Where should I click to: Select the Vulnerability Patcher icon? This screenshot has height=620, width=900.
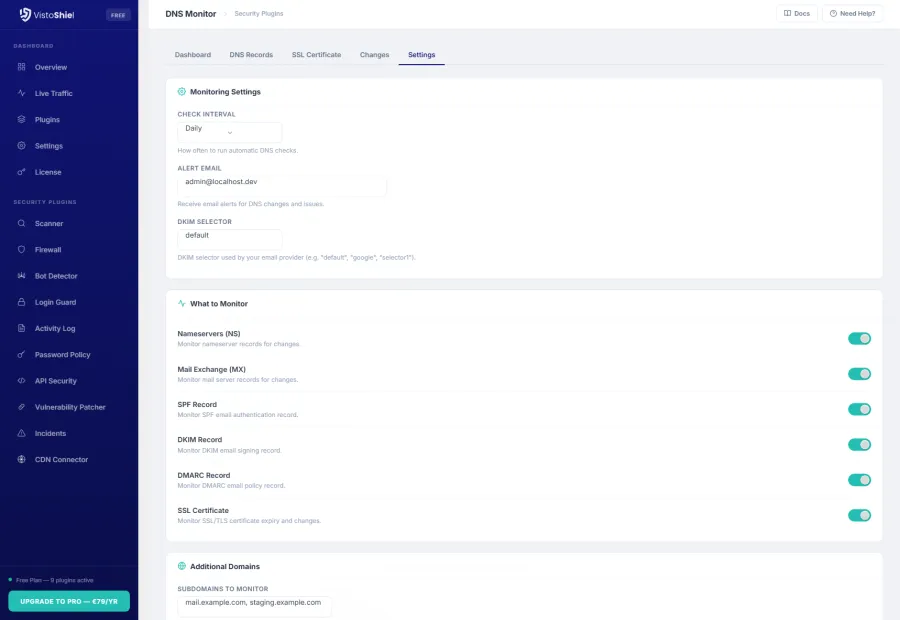pyautogui.click(x=22, y=407)
